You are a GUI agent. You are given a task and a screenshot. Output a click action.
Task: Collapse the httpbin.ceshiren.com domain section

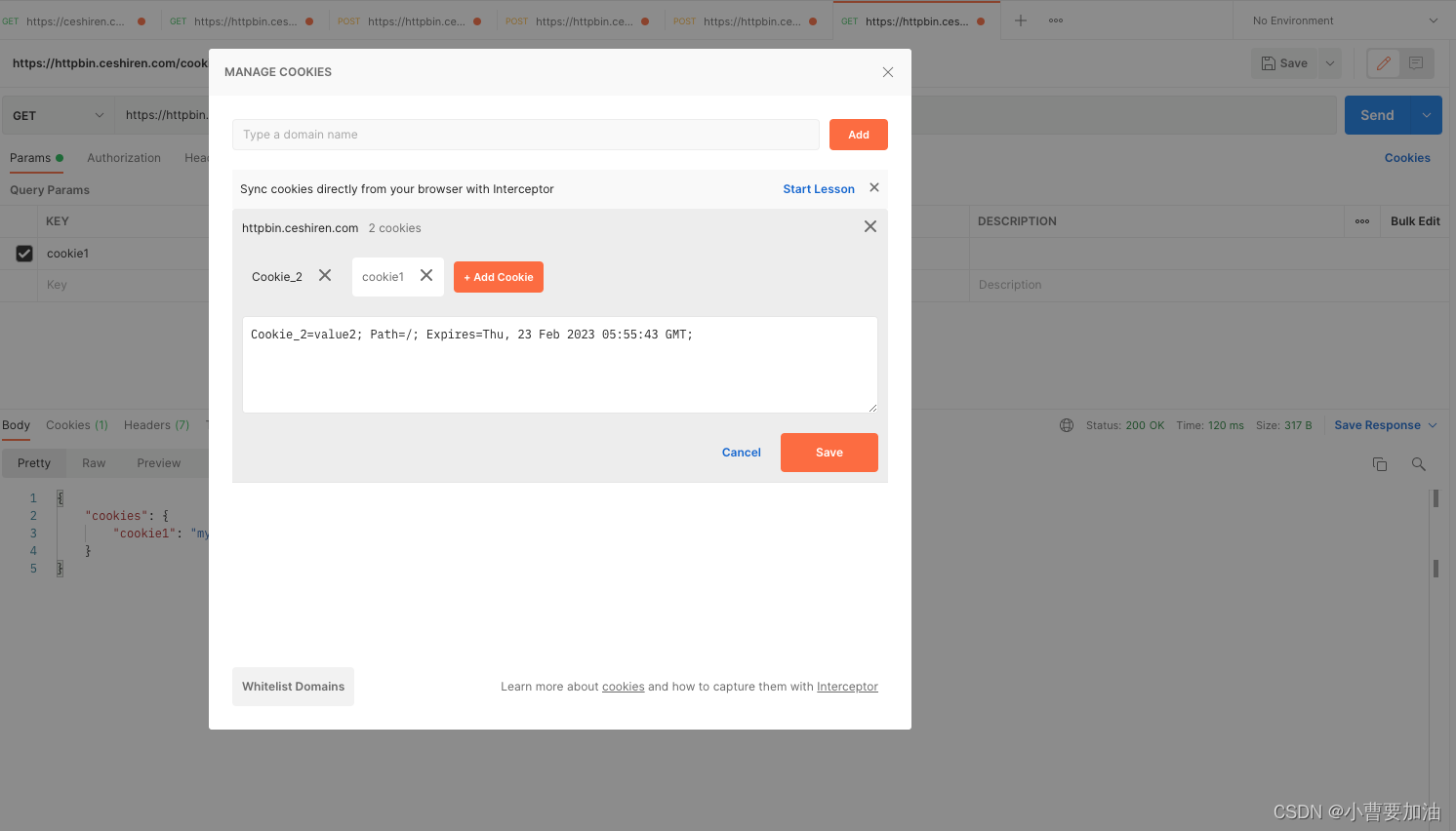click(x=870, y=226)
